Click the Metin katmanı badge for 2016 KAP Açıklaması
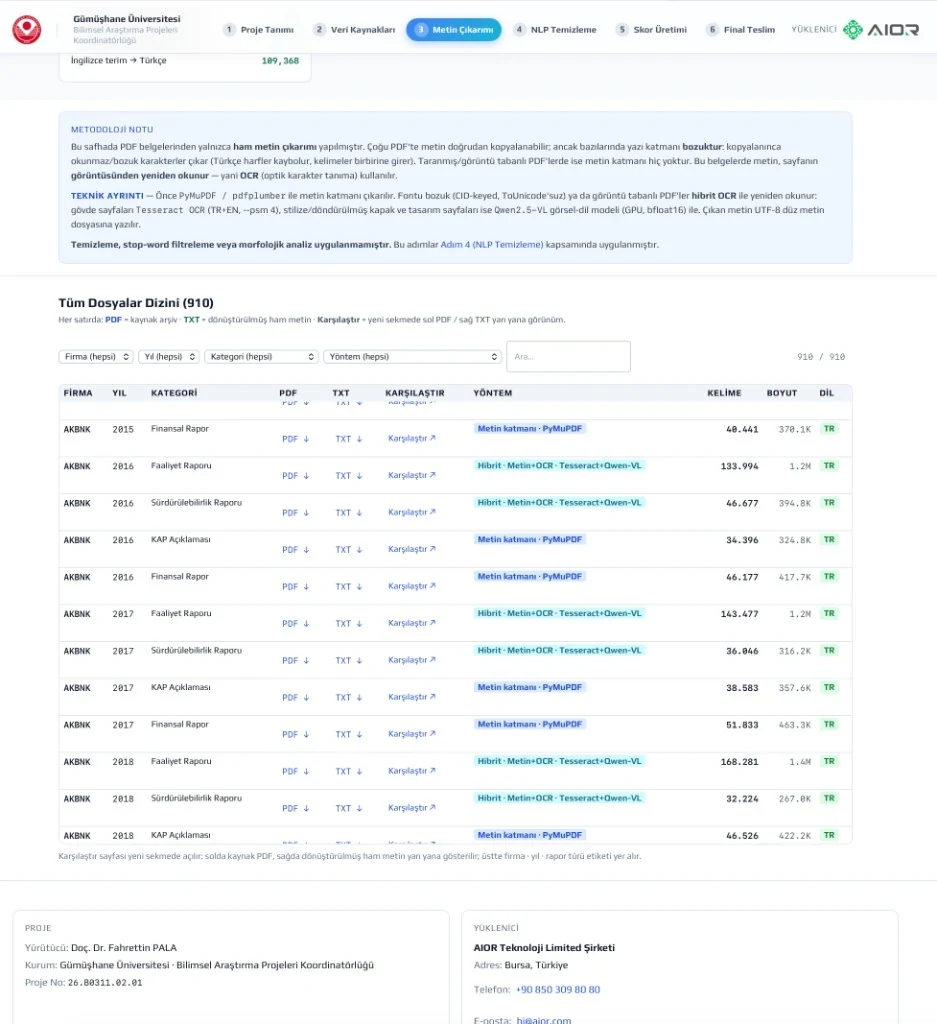This screenshot has height=1024, width=937. pyautogui.click(x=530, y=539)
